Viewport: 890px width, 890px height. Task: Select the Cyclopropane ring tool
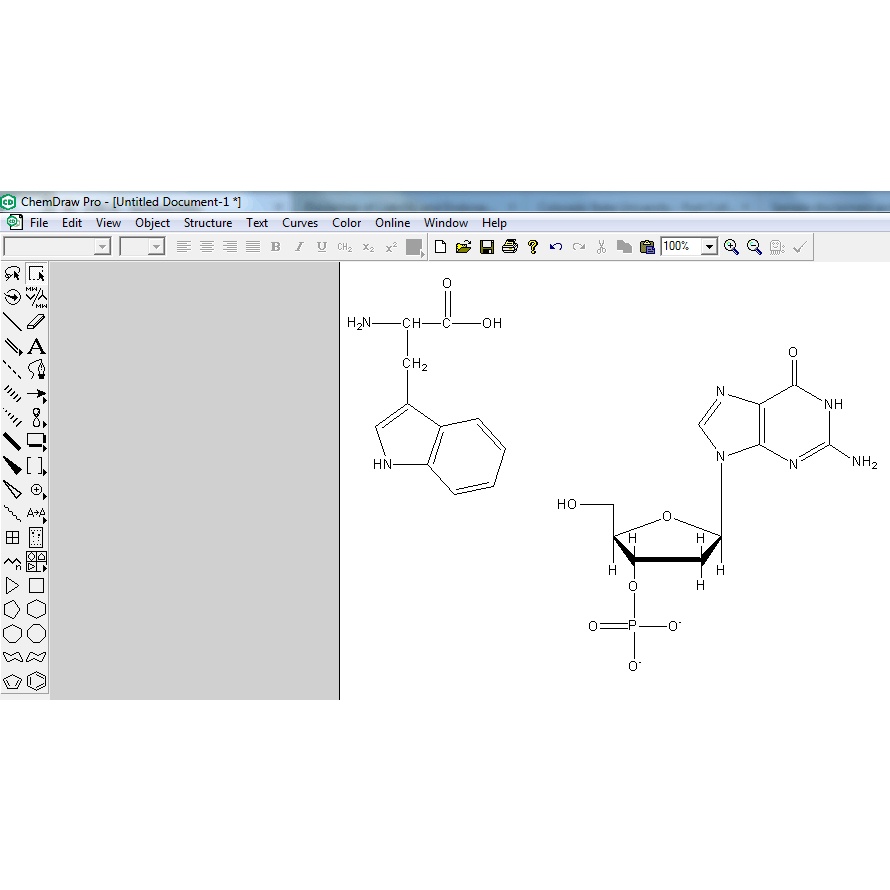(12, 585)
